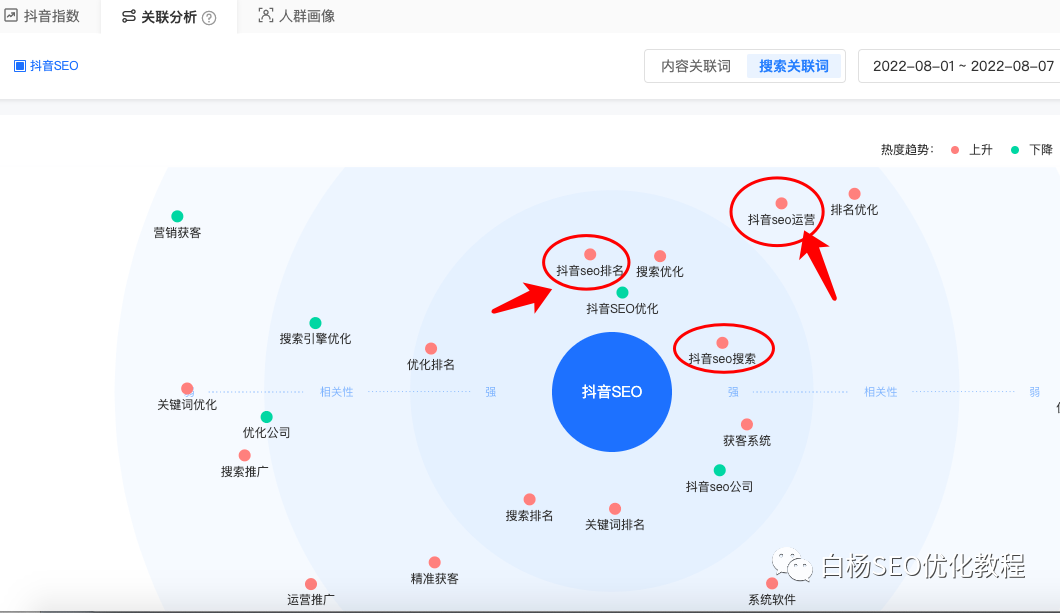Click the 抖音SEO keyword legend tag
1060x613 pixels.
pos(46,66)
